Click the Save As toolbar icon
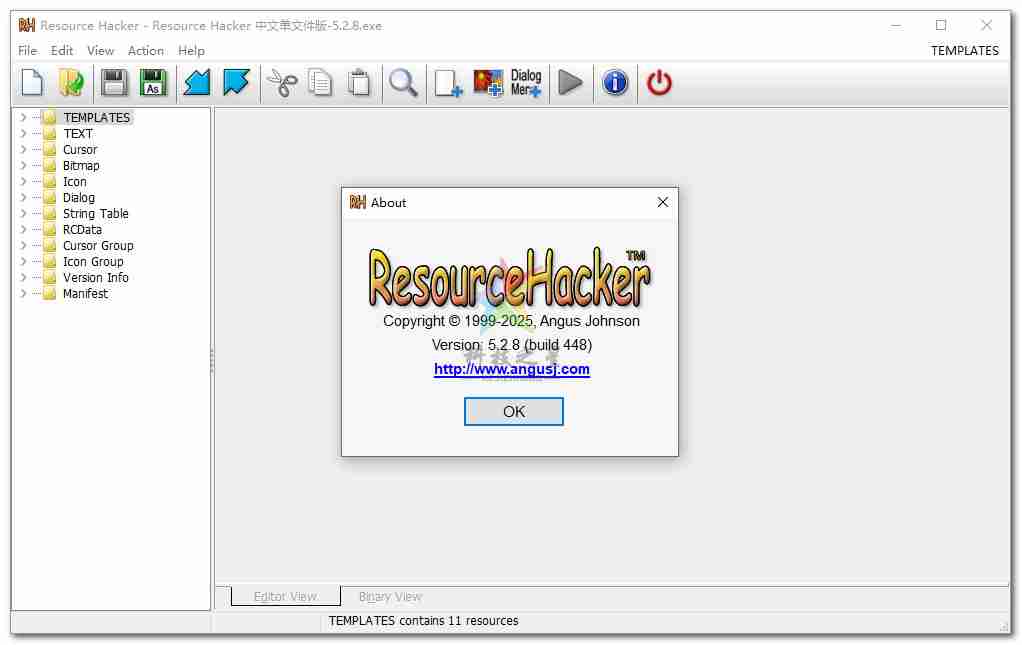1022x645 pixels. [x=153, y=83]
